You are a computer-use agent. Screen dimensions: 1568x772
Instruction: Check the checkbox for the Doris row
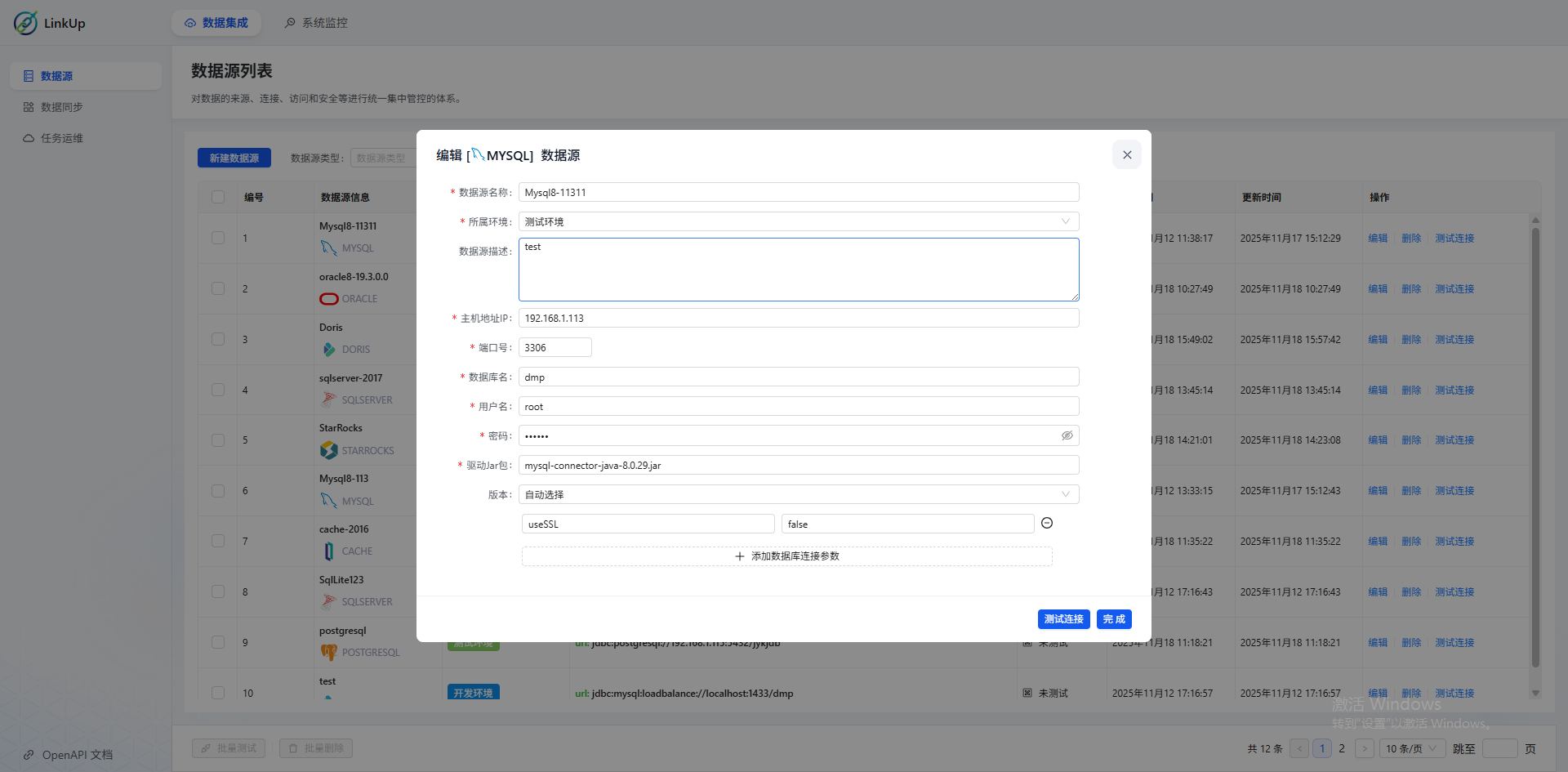[217, 339]
